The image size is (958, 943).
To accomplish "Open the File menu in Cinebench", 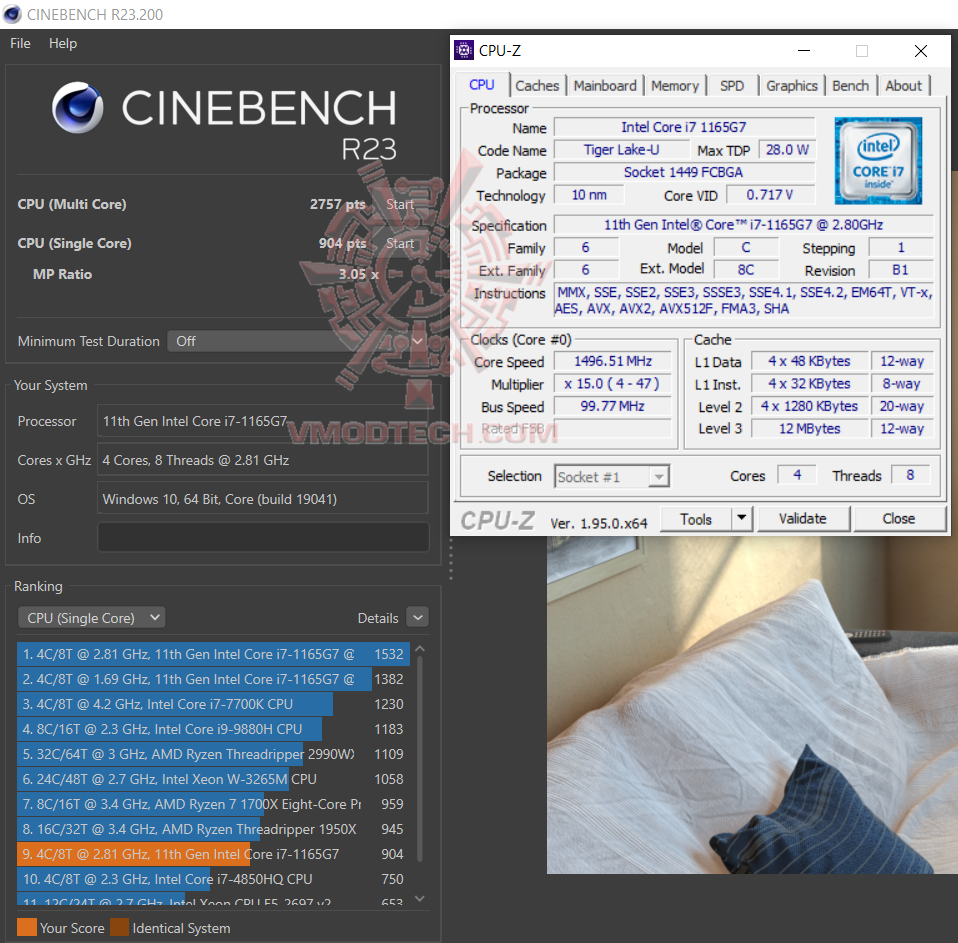I will click(20, 43).
